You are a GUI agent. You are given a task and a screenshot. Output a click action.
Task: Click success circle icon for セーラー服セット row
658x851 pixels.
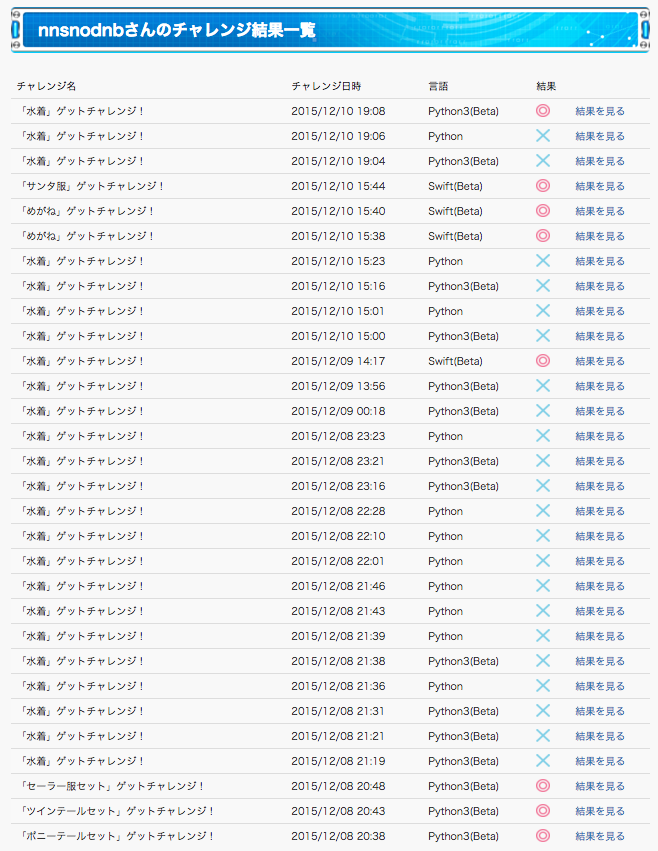pos(543,785)
